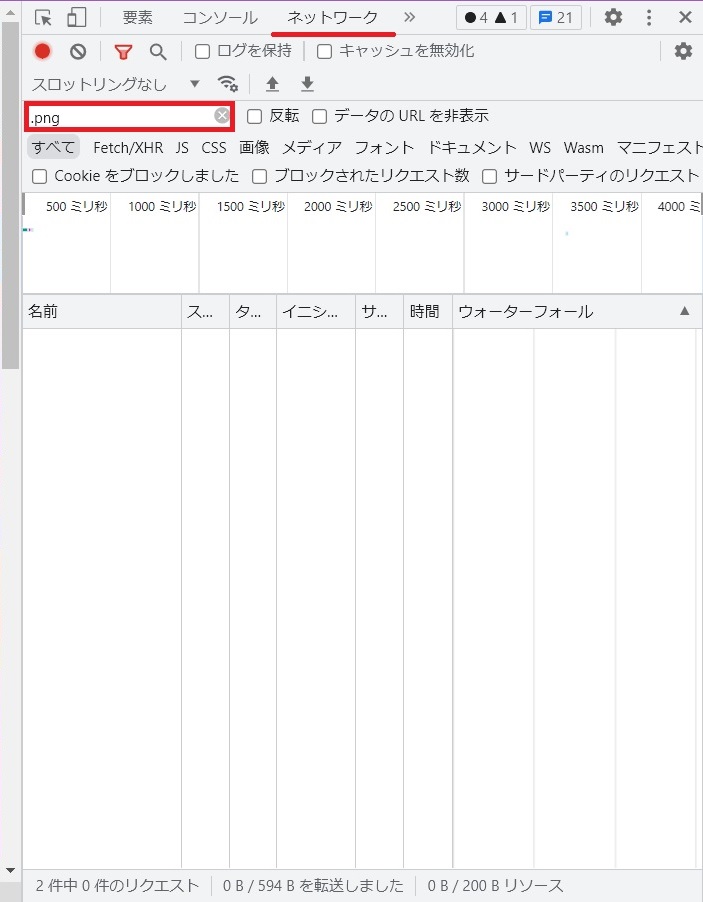Open network panel settings gear
Image resolution: width=703 pixels, height=902 pixels.
tap(683, 51)
